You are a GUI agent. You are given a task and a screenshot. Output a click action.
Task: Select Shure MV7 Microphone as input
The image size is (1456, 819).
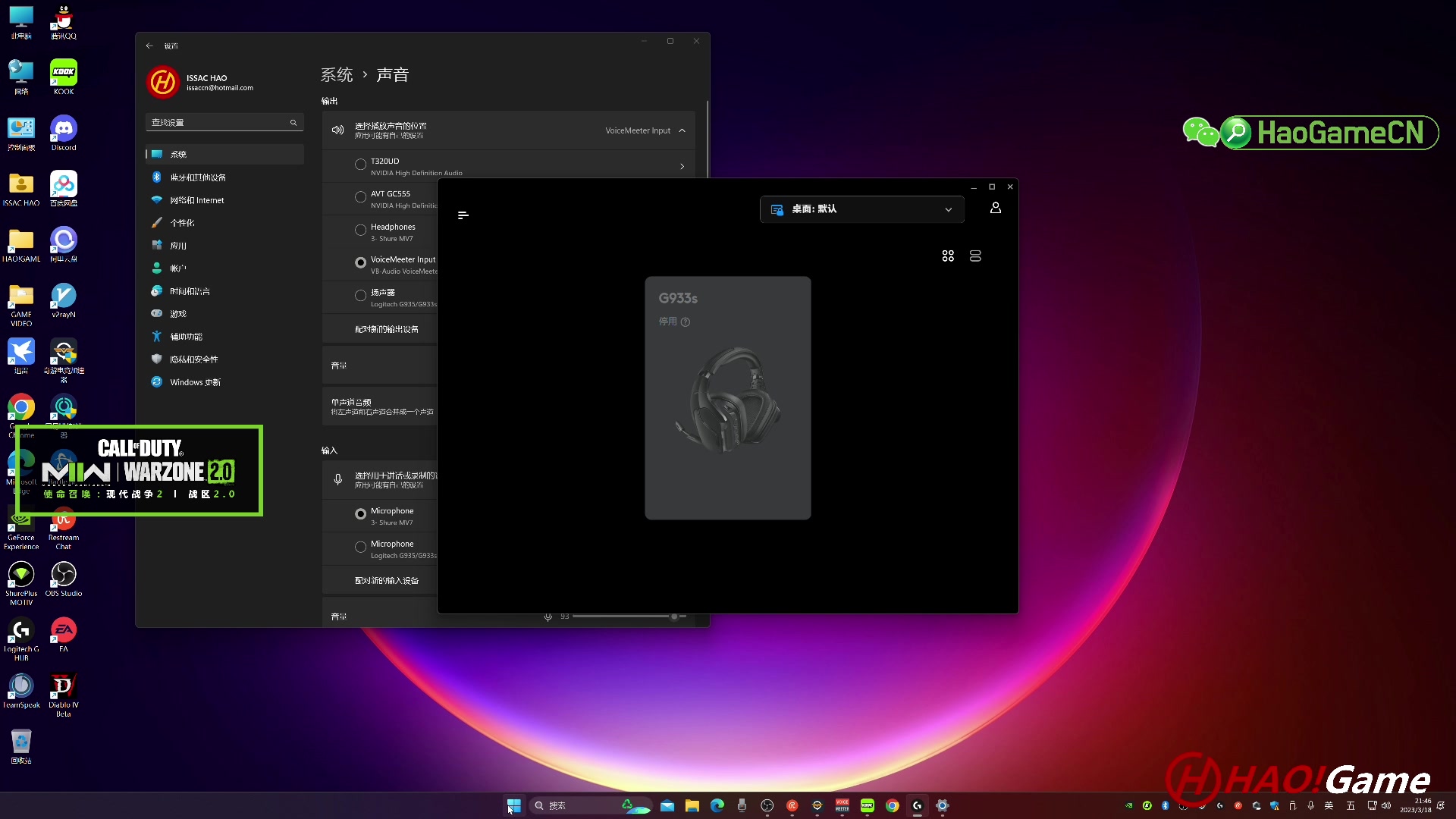360,514
